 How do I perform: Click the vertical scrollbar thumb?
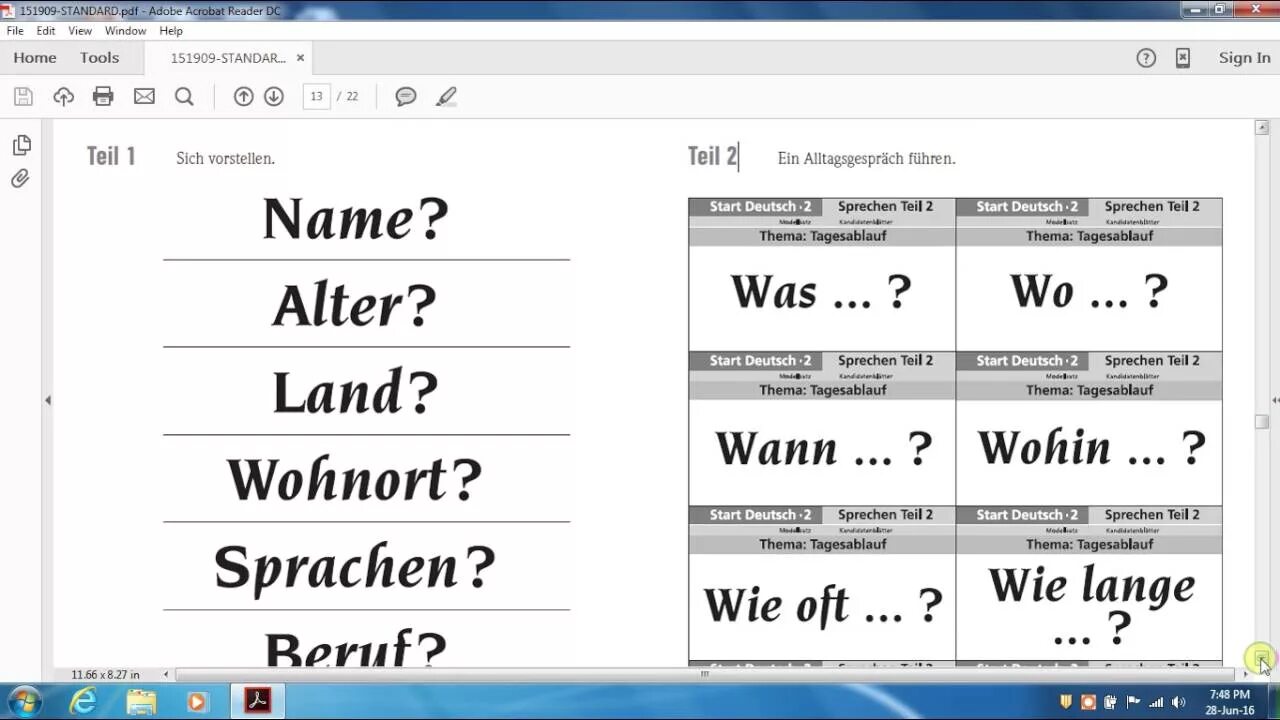(1262, 422)
